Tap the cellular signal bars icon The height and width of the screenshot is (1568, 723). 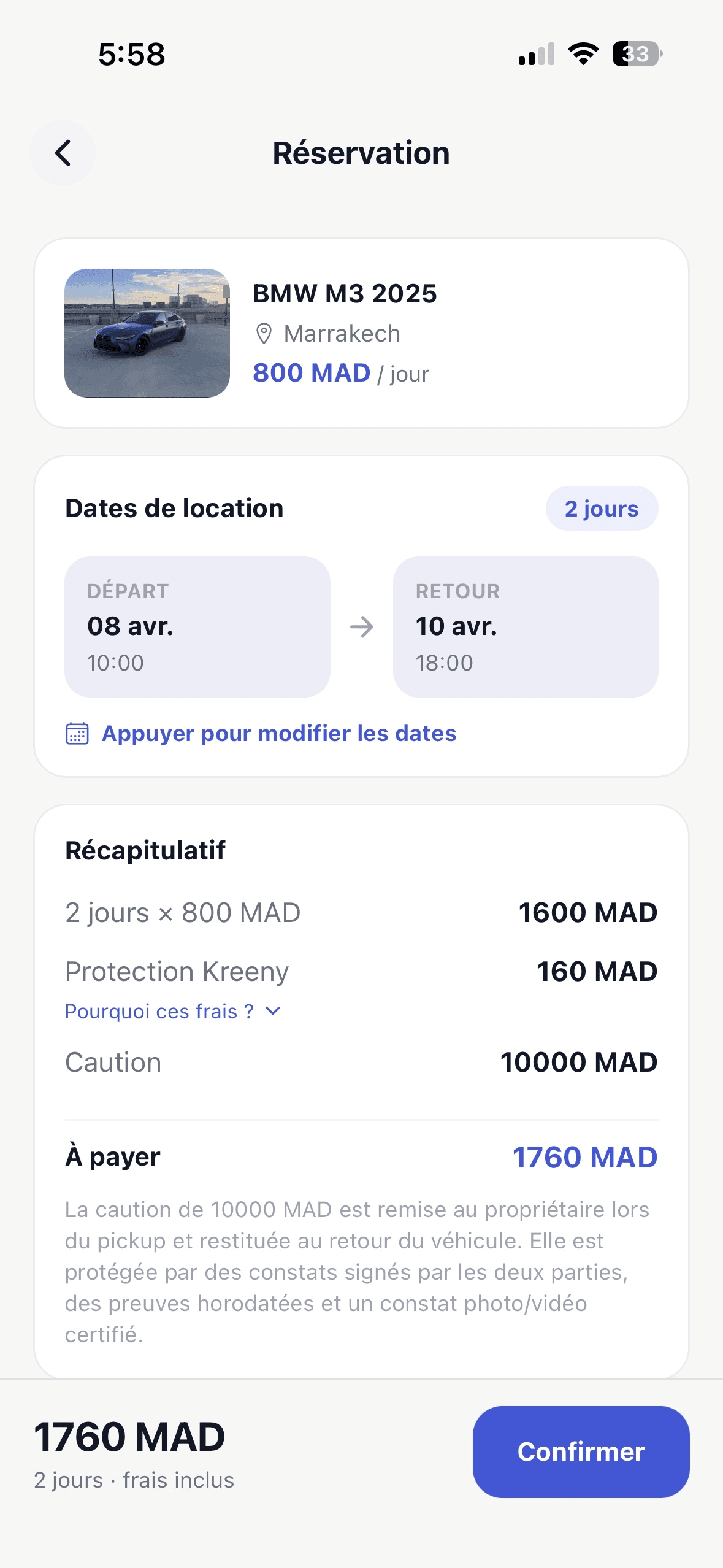[x=536, y=54]
